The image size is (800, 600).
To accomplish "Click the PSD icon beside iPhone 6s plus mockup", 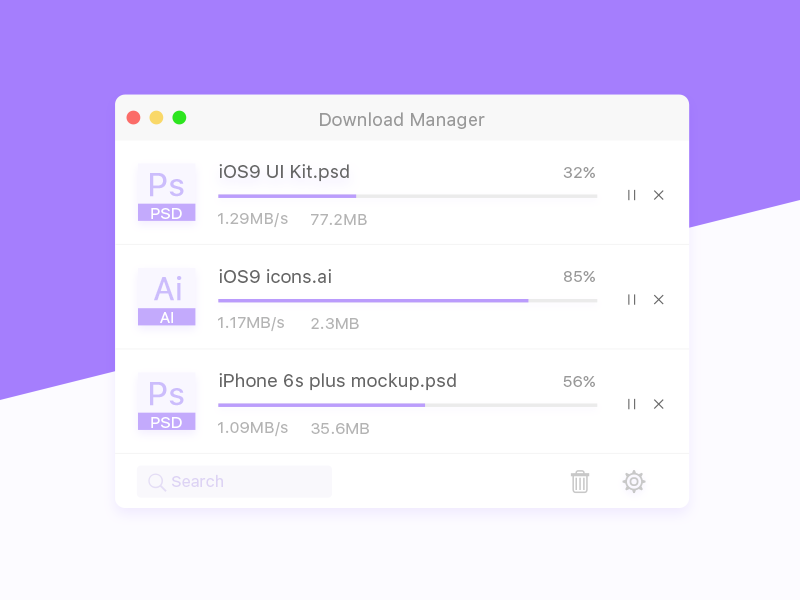I will coord(166,395).
